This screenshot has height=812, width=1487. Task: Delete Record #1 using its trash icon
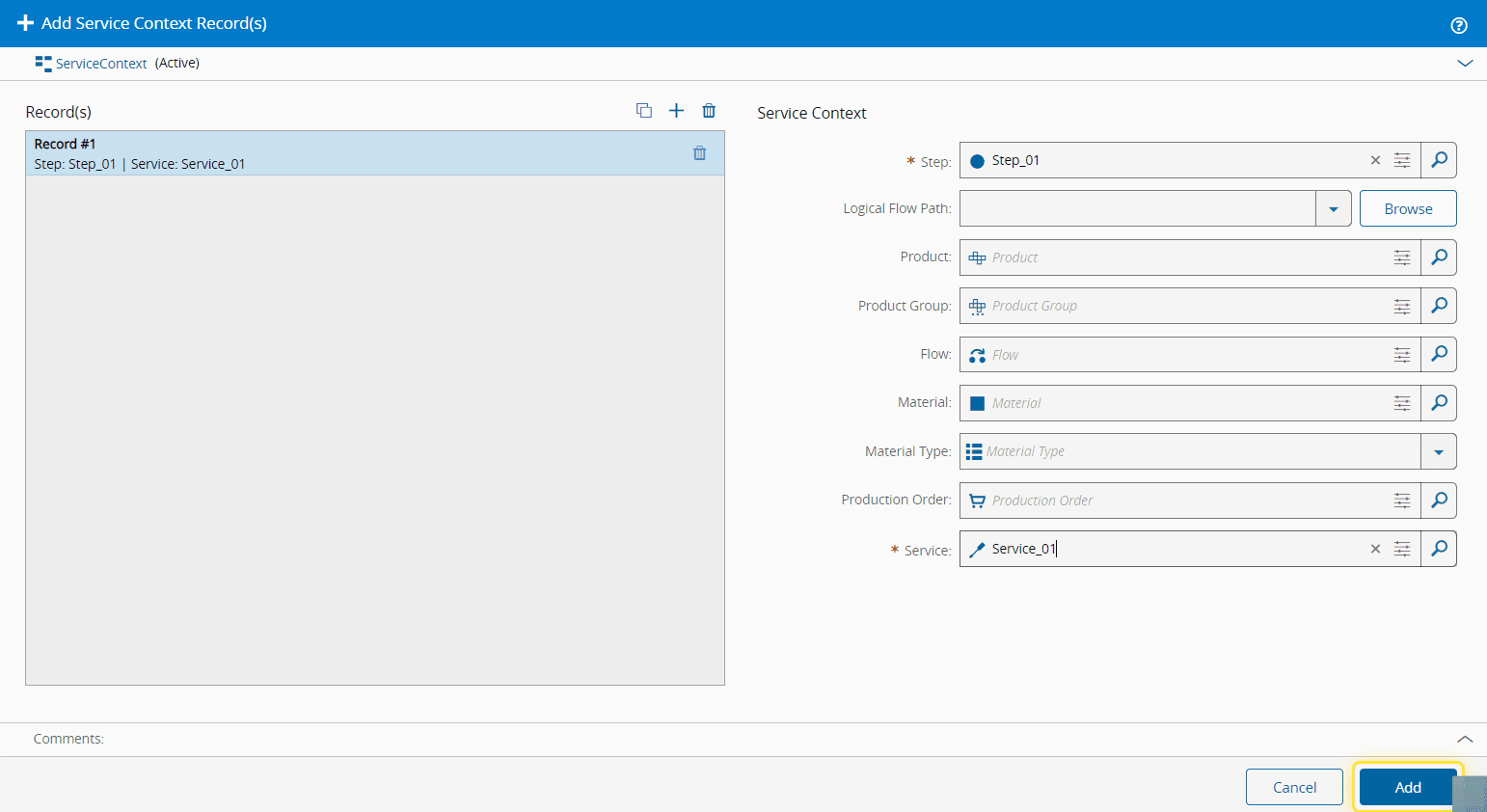coord(700,153)
